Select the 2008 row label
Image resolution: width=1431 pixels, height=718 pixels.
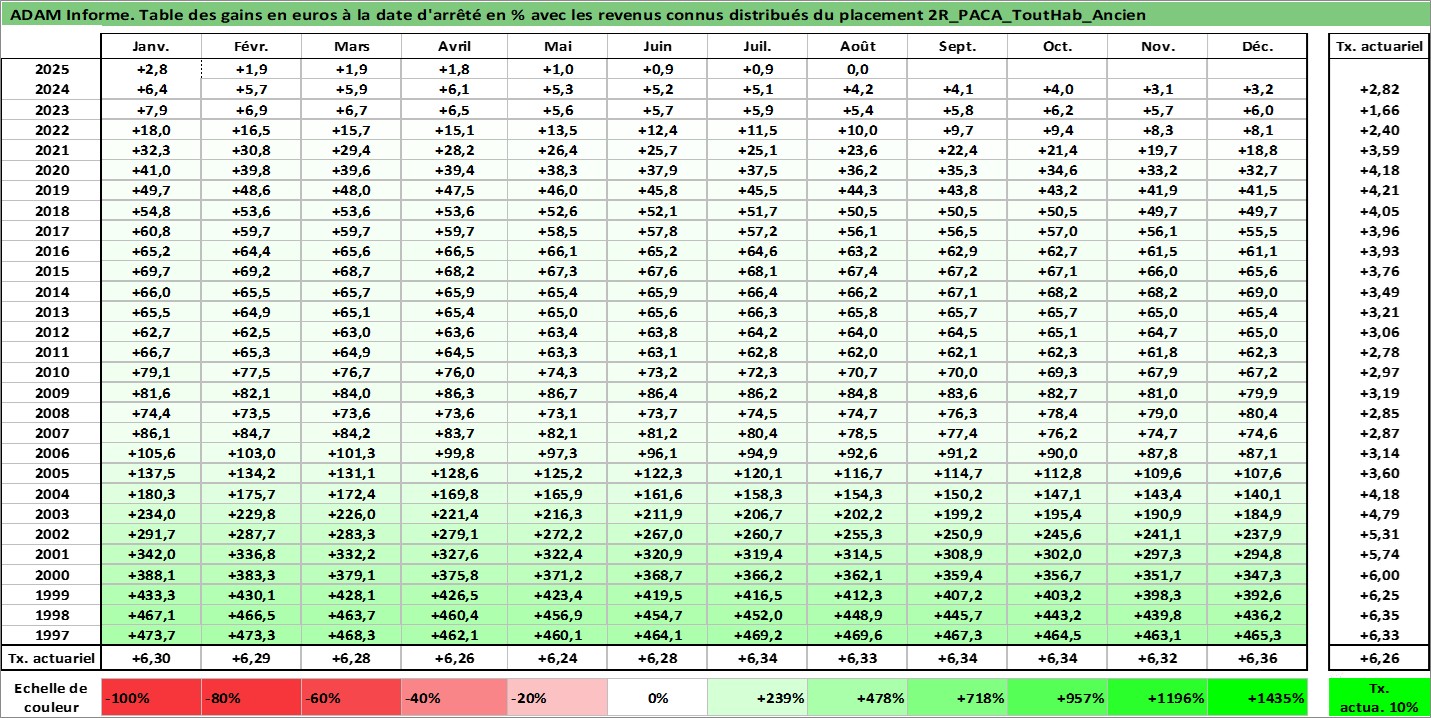(x=51, y=413)
